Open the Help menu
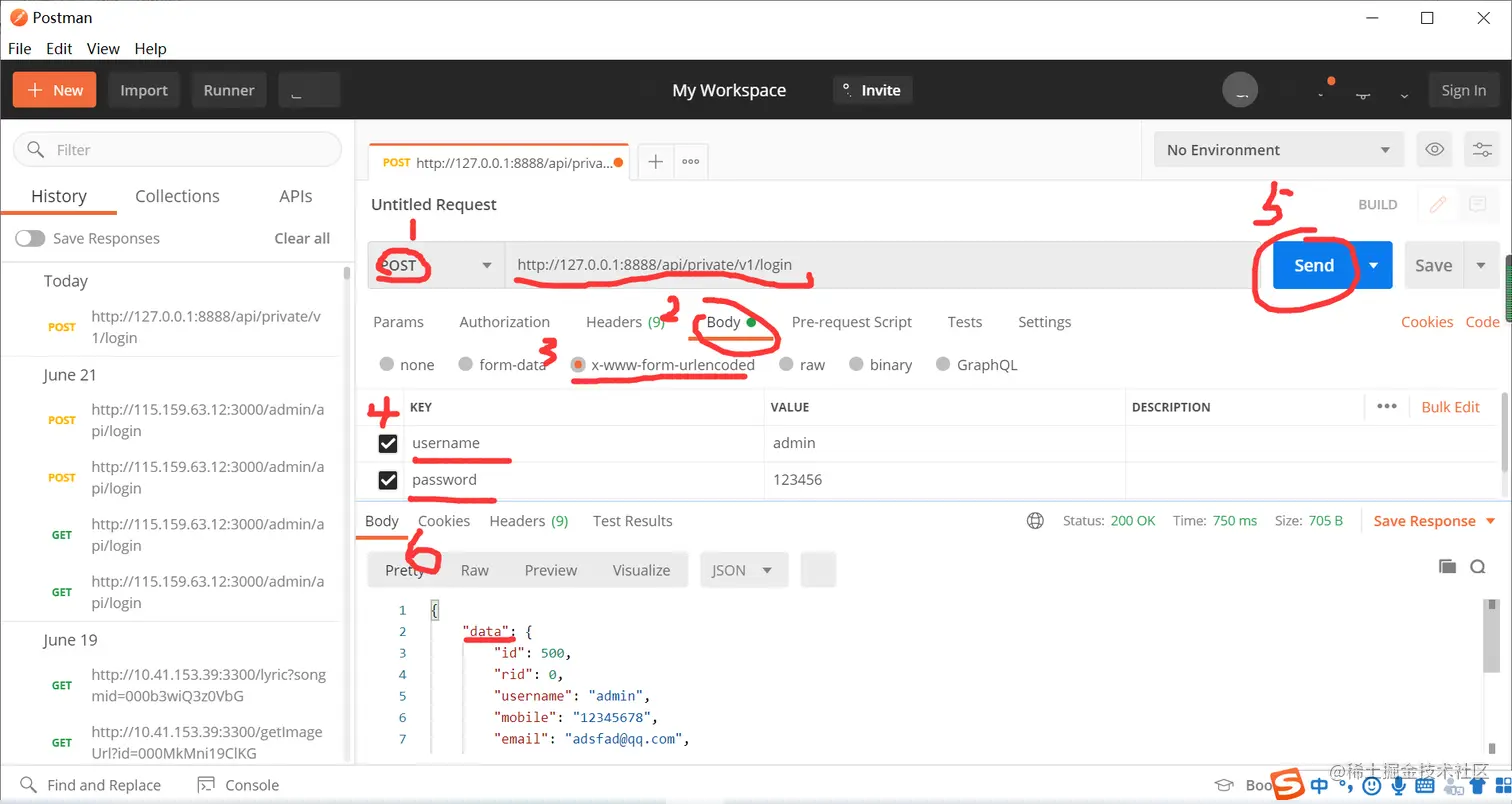The image size is (1512, 804). [x=150, y=48]
